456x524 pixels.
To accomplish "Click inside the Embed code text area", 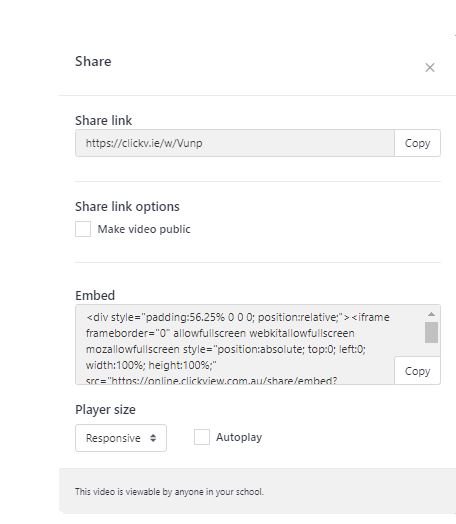I will coord(235,344).
